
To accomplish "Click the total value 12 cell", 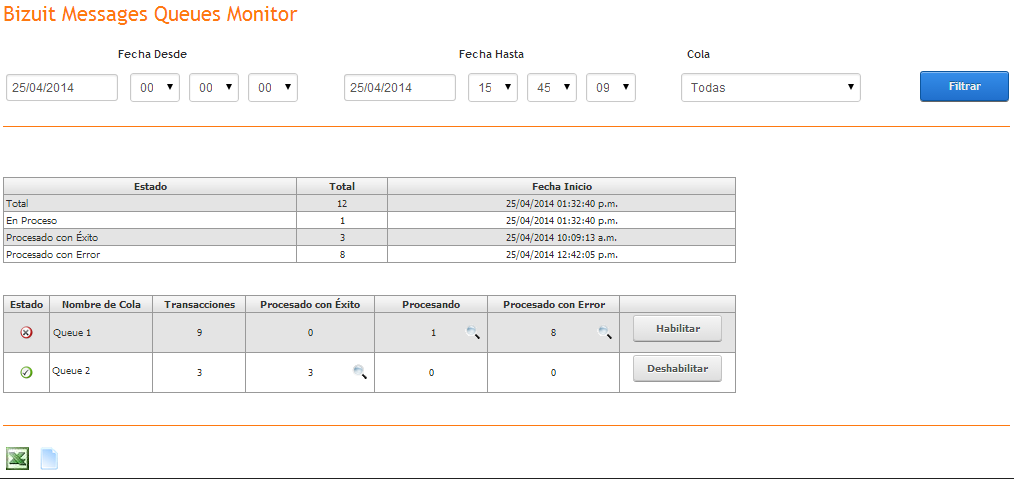I will click(342, 203).
